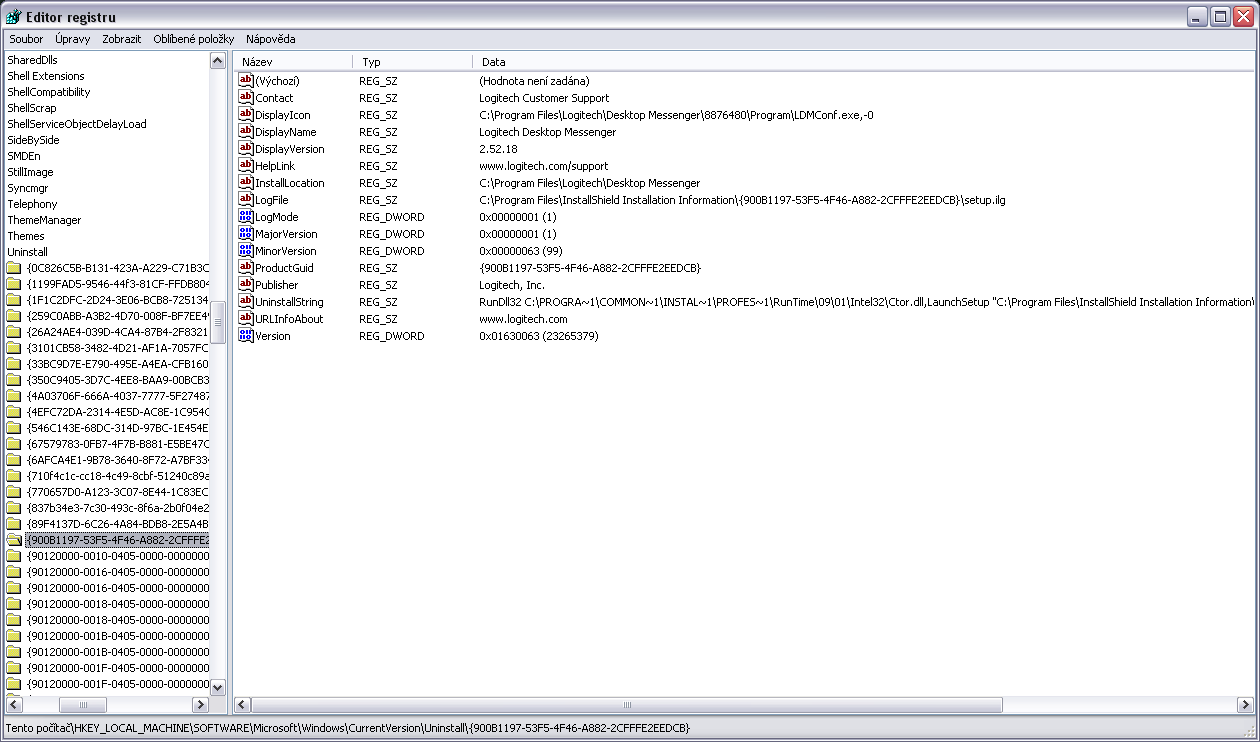Click the tree pane horizontal scroll left arrow
Viewport: 1260px width, 742px height.
pyautogui.click(x=13, y=705)
